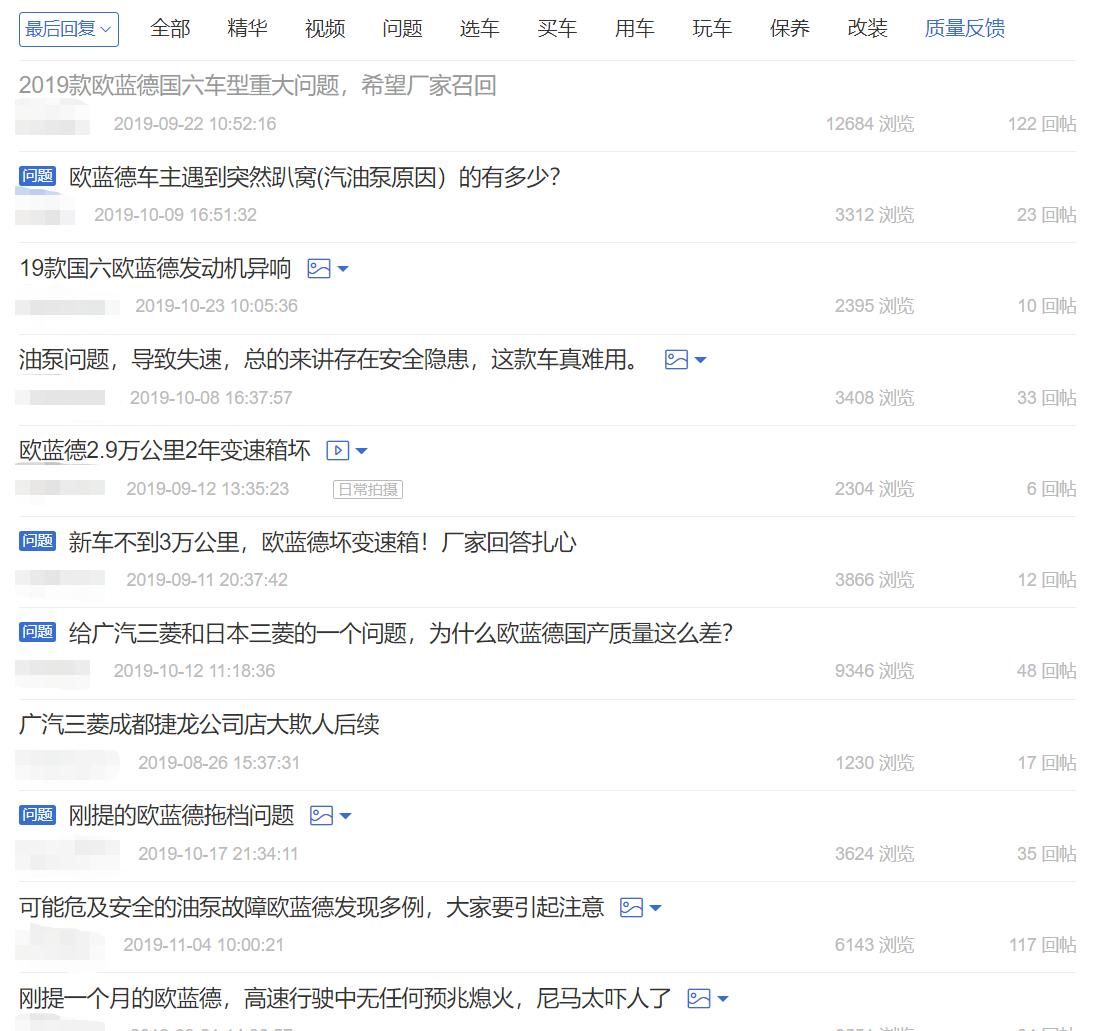This screenshot has width=1093, height=1031.
Task: Click timestamp 2019-10-09 16:51:32
Action: 176,215
